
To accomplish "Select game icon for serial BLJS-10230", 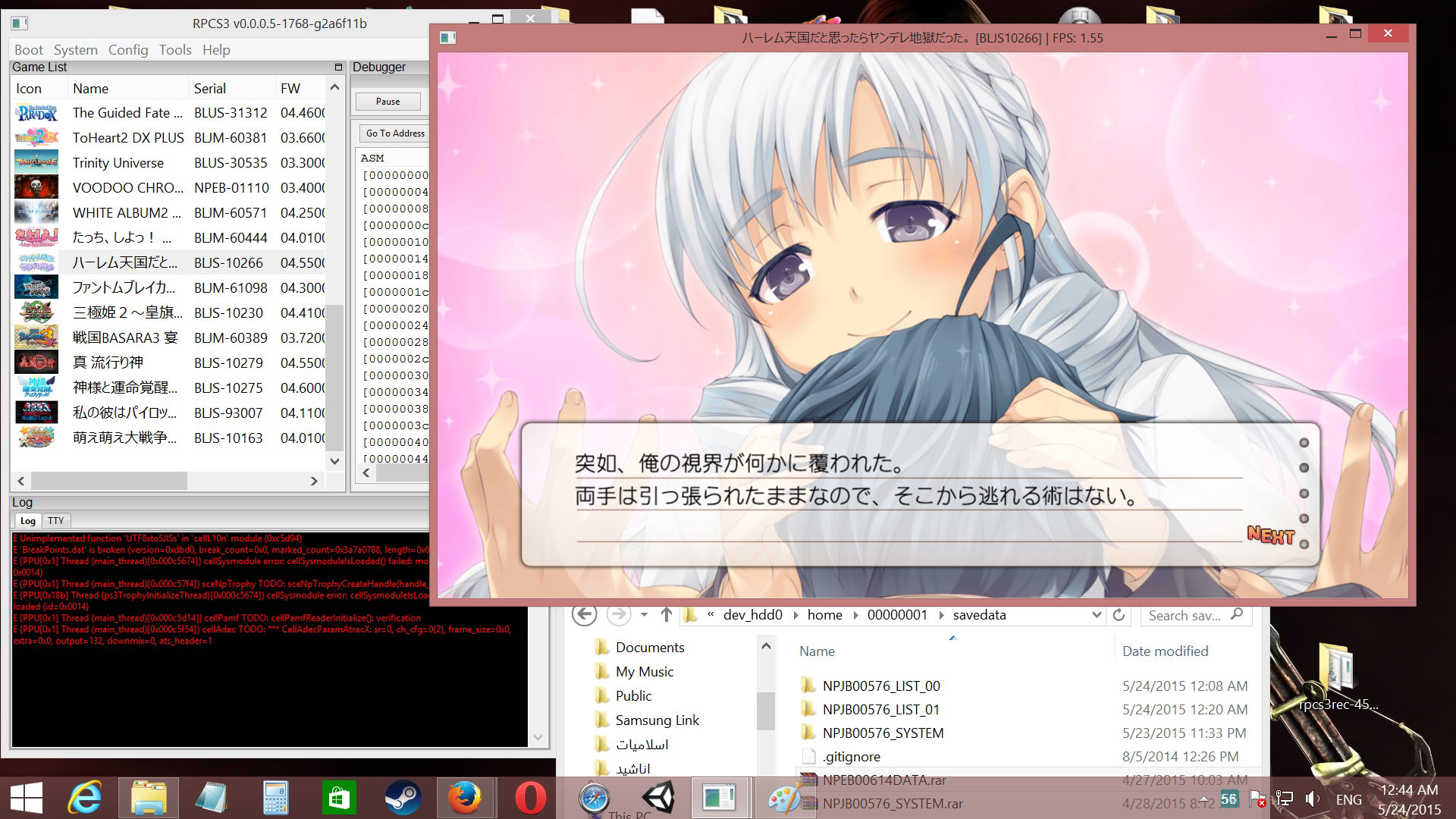I will (36, 313).
